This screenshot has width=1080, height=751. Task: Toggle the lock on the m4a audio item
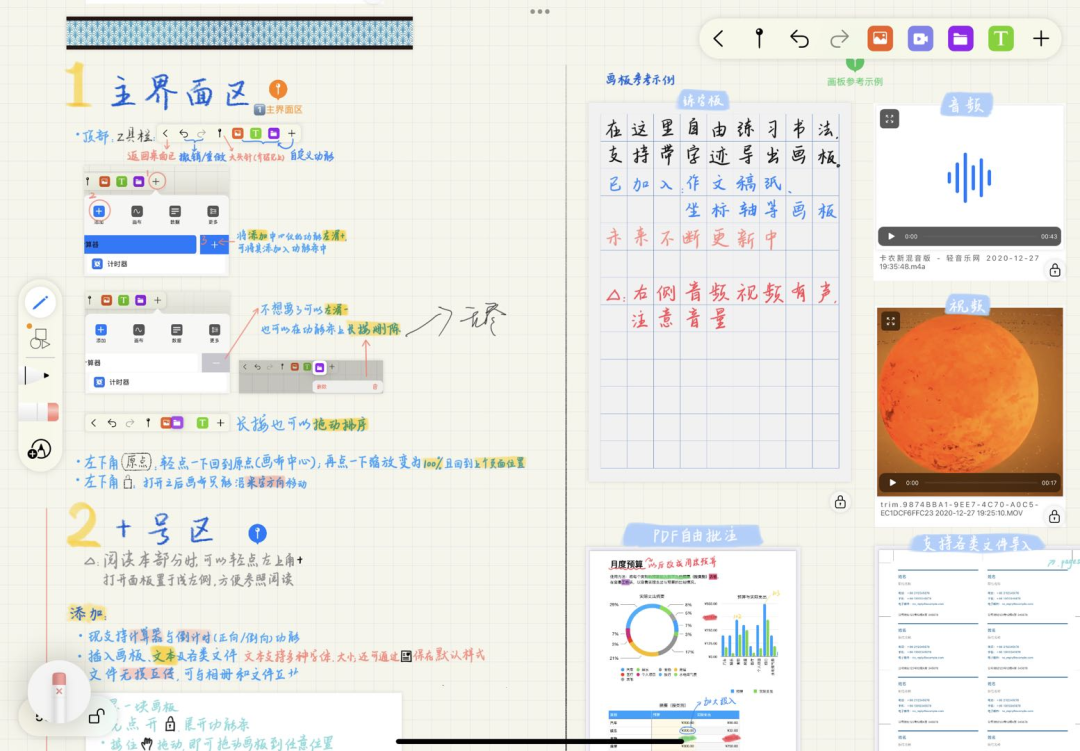(1055, 270)
